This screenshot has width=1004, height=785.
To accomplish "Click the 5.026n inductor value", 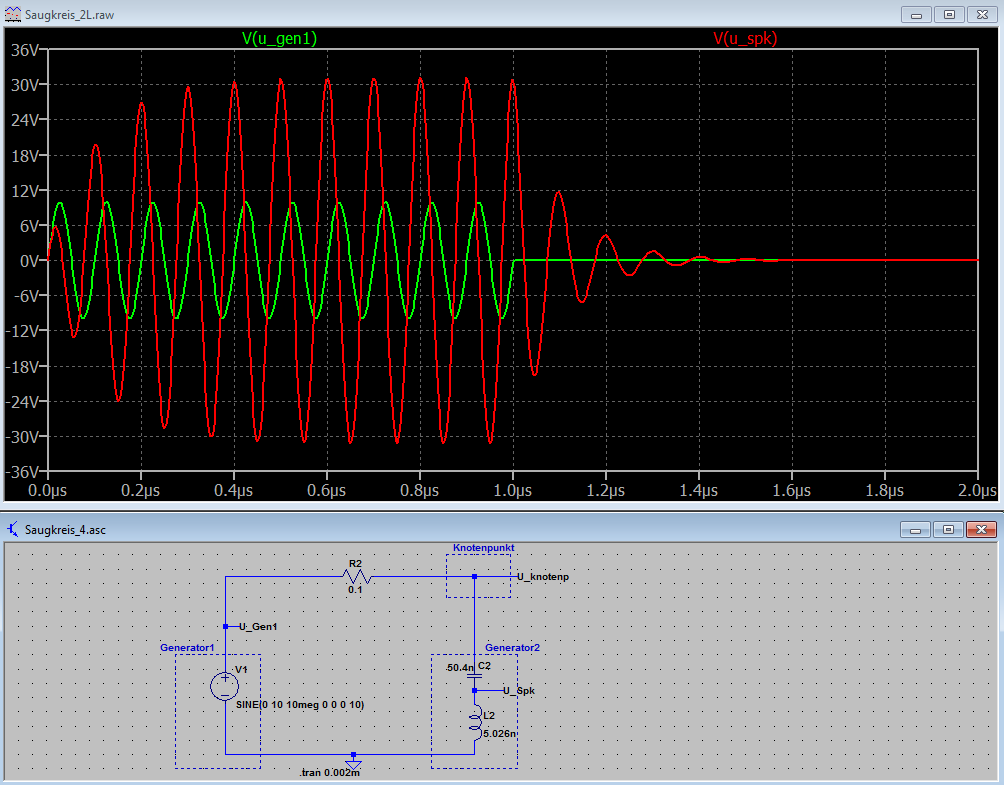I will coord(498,733).
